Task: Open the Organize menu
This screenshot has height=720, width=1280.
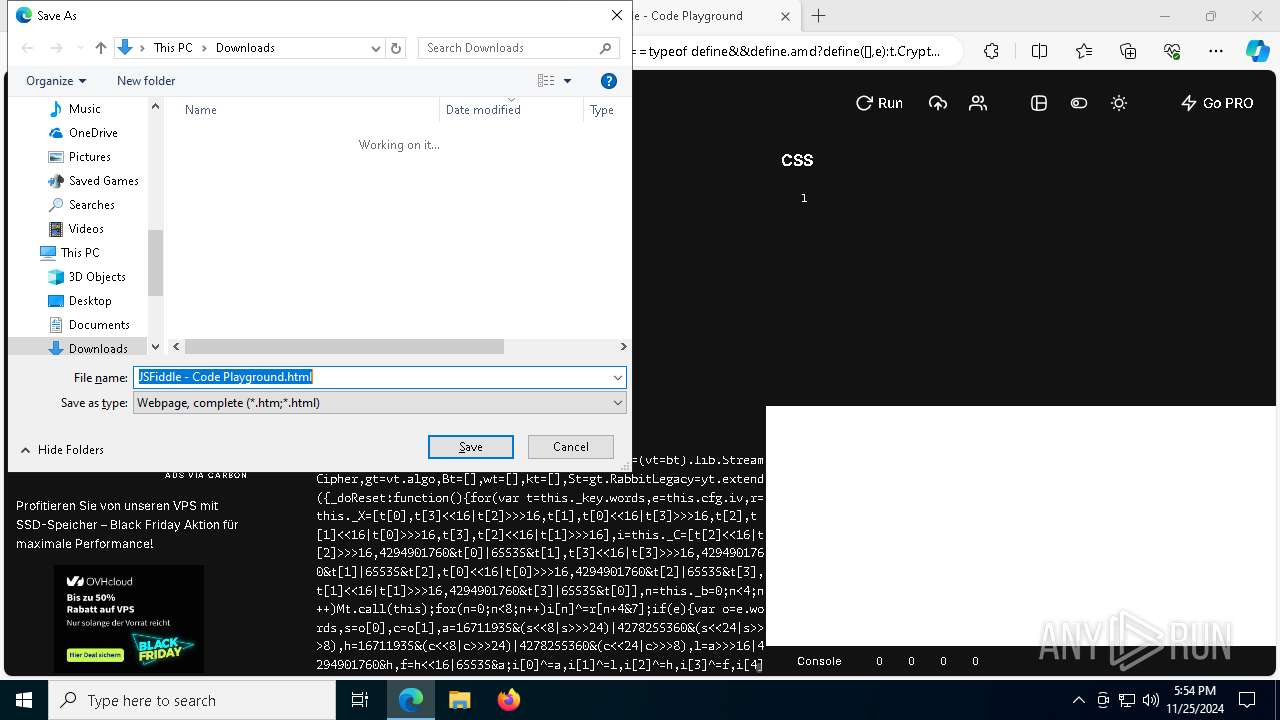Action: 56,81
